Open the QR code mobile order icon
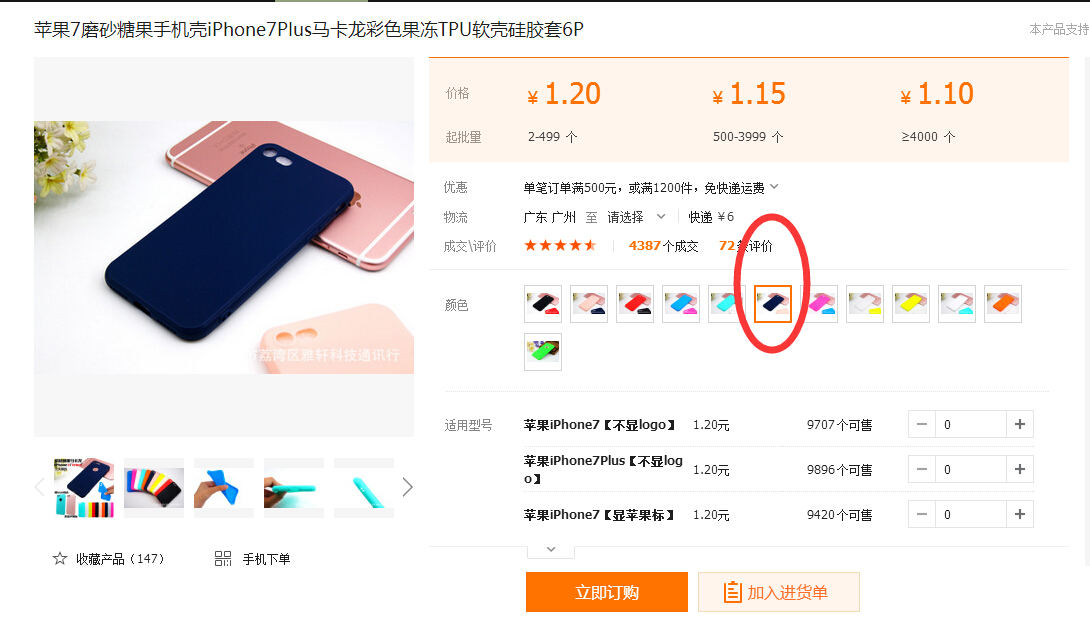1090x632 pixels. click(222, 558)
